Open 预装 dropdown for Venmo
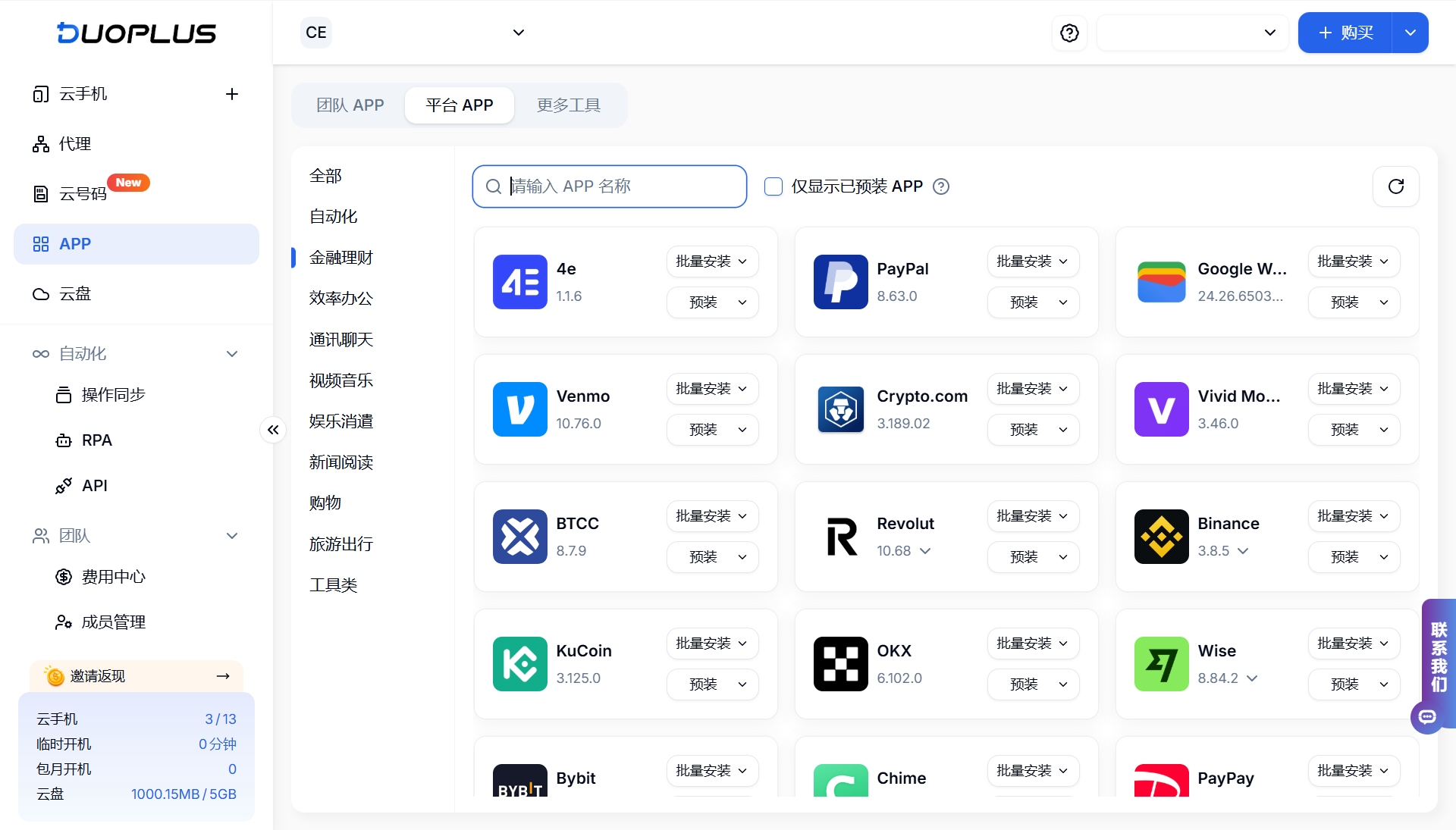The height and width of the screenshot is (830, 1456). coord(712,430)
